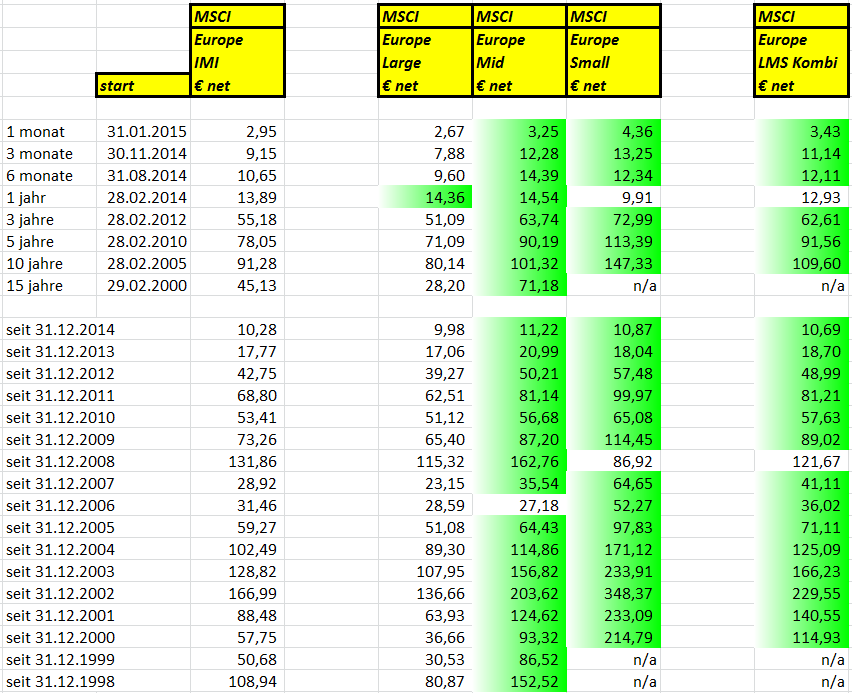Click the Small value 9,91

(x=637, y=197)
